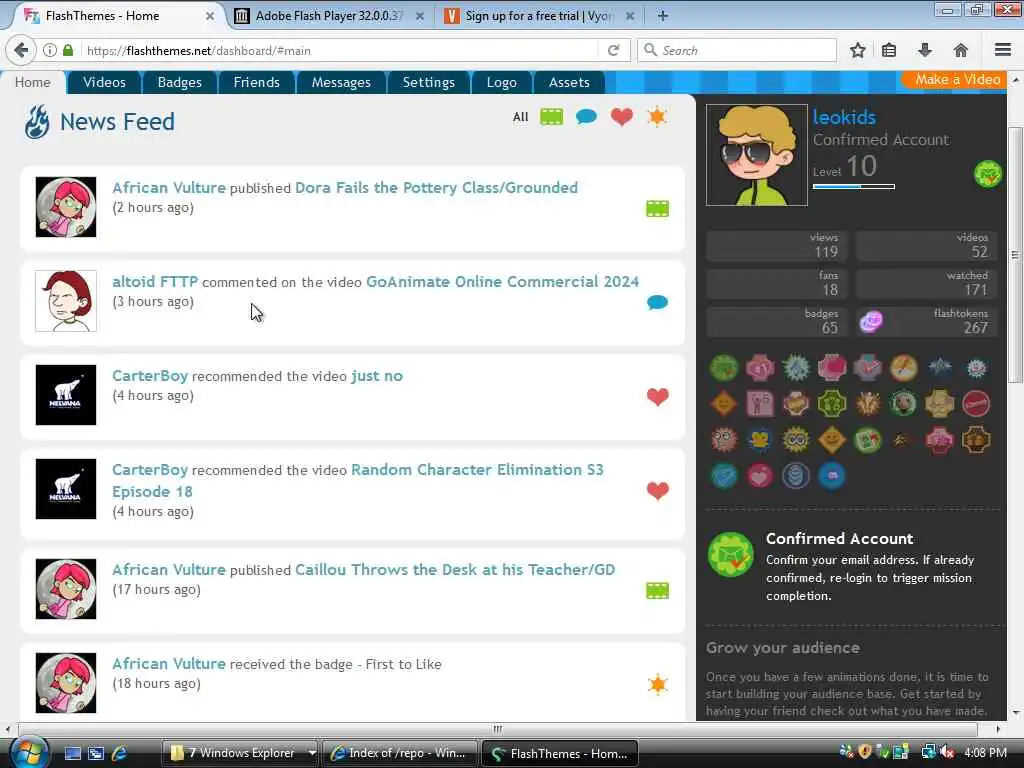Click the muted volume tray icon

point(946,753)
